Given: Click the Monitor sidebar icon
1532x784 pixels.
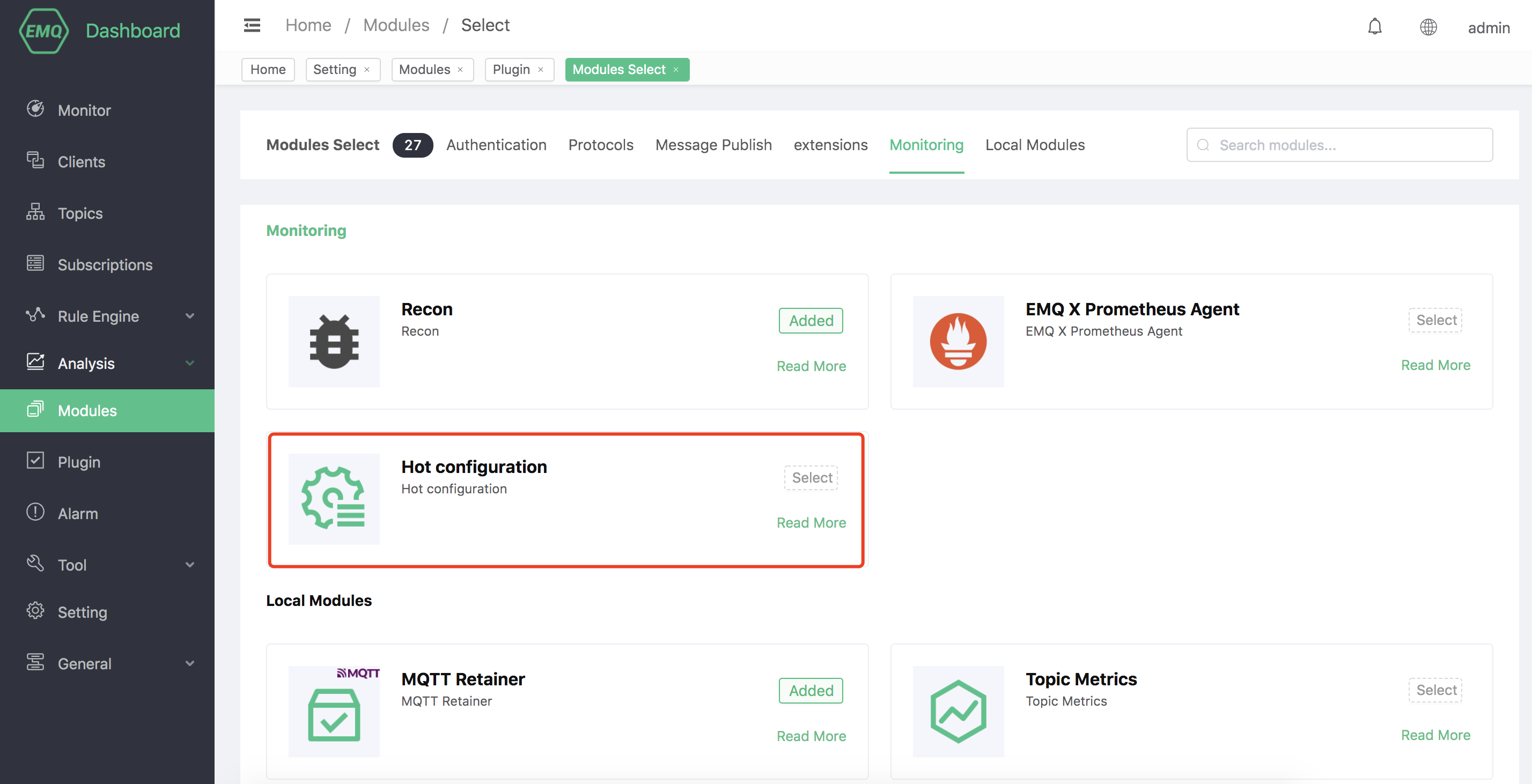Looking at the screenshot, I should point(35,109).
